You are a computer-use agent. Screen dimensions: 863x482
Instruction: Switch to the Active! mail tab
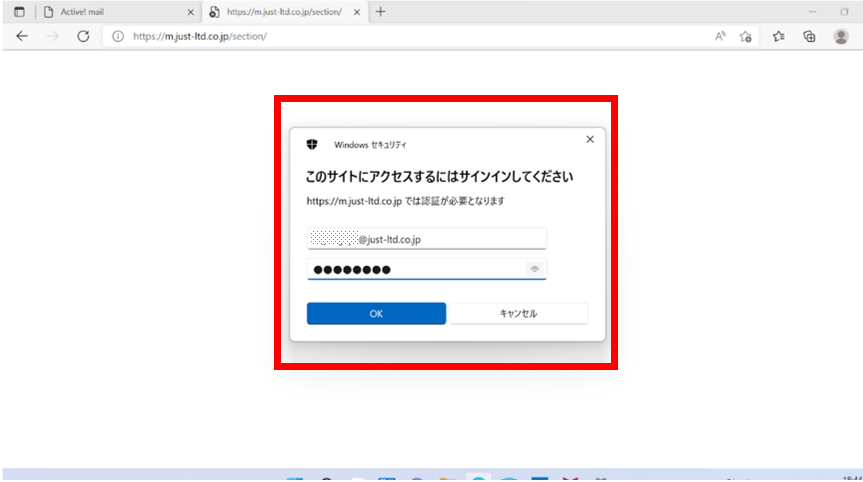[118, 12]
